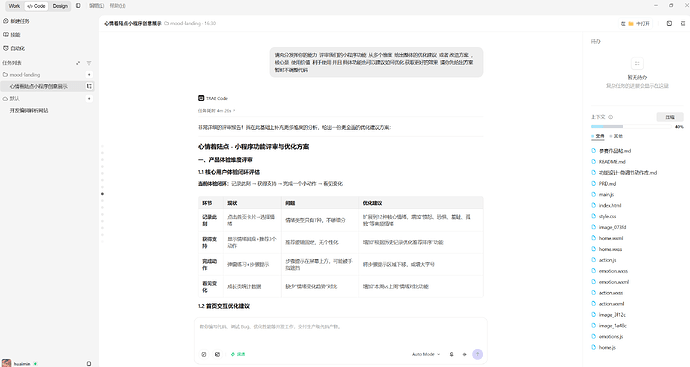Open home.wxml in context list
690x367 pixels.
pyautogui.click(x=611, y=238)
